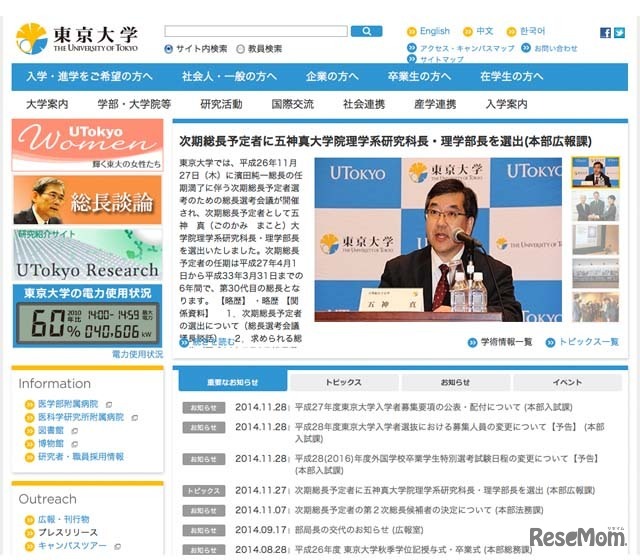Open 在学生の方へ menu

[x=511, y=76]
